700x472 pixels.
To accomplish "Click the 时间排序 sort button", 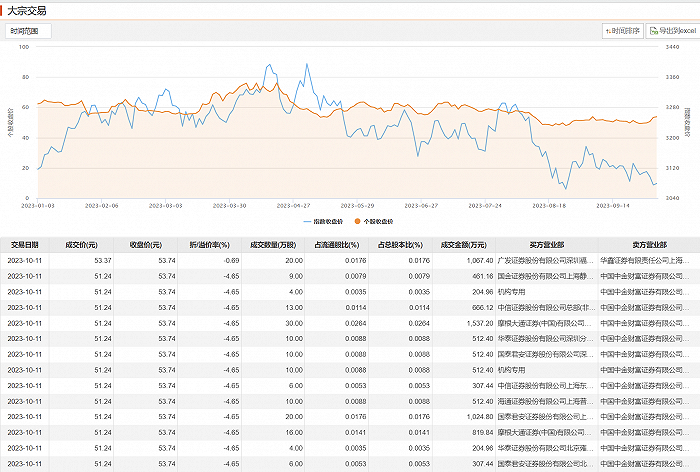I will tap(623, 31).
